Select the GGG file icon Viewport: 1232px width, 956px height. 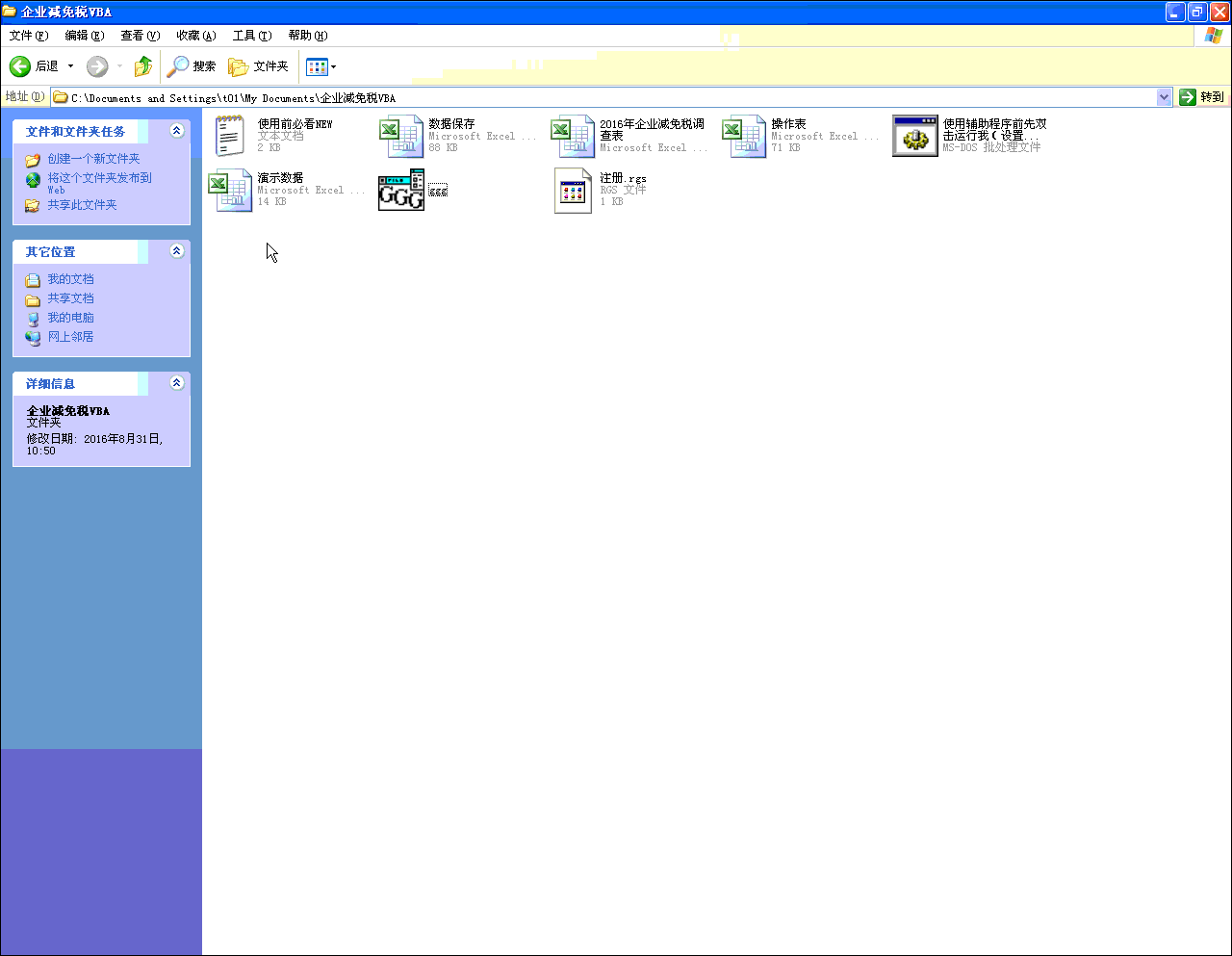coord(400,190)
